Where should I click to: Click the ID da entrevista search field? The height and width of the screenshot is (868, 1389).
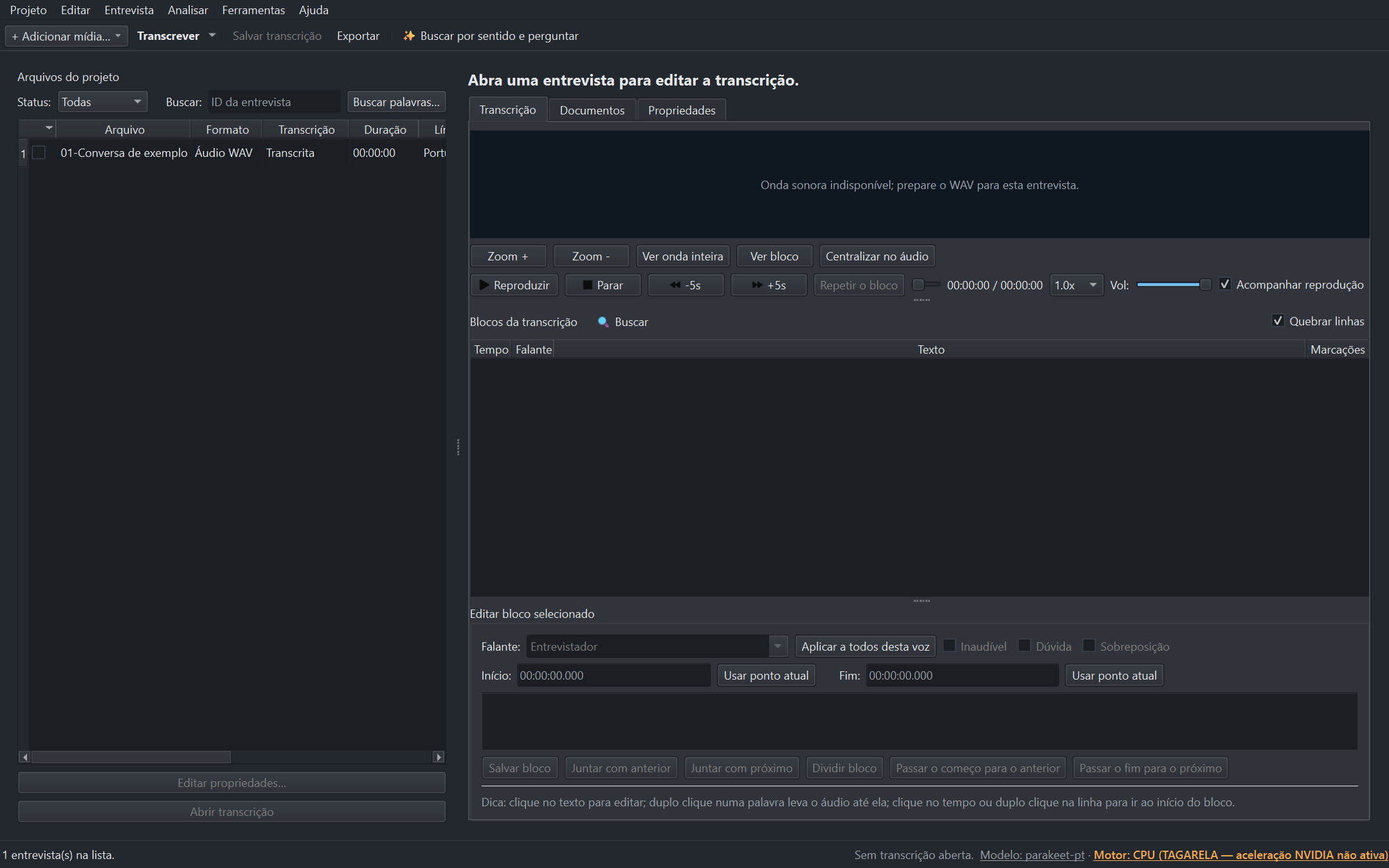pos(275,102)
